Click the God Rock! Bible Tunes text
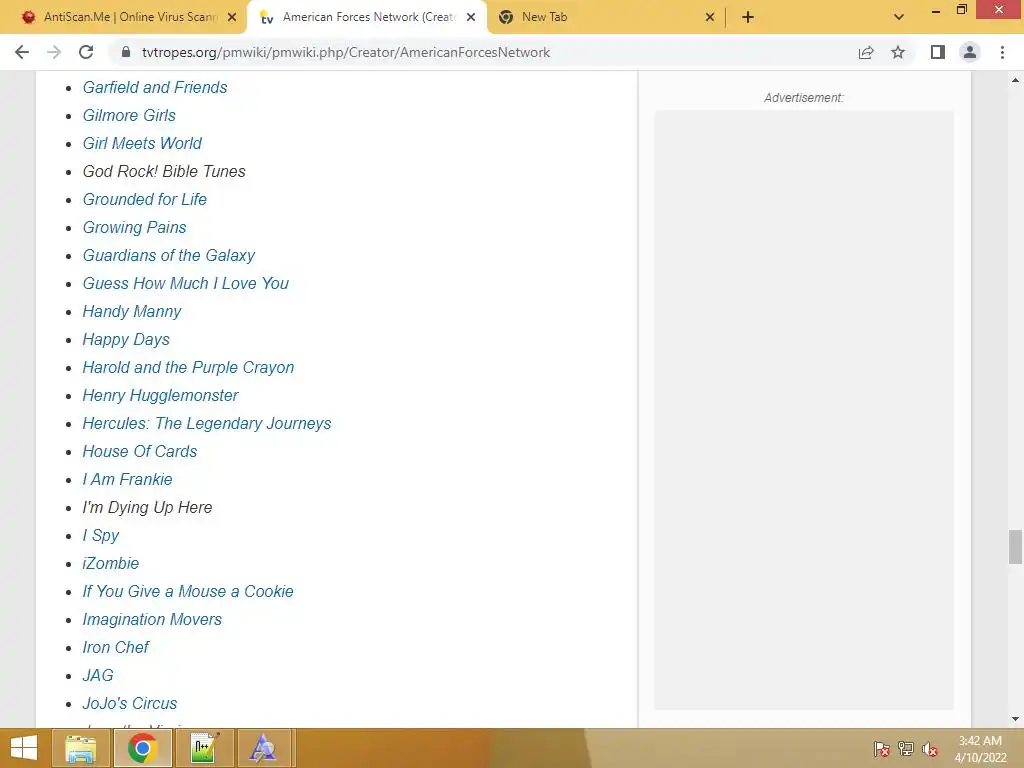The image size is (1024, 768). (x=164, y=172)
